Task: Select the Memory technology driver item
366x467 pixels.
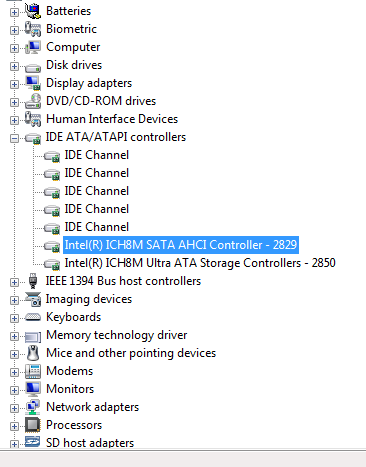Action: pos(117,335)
